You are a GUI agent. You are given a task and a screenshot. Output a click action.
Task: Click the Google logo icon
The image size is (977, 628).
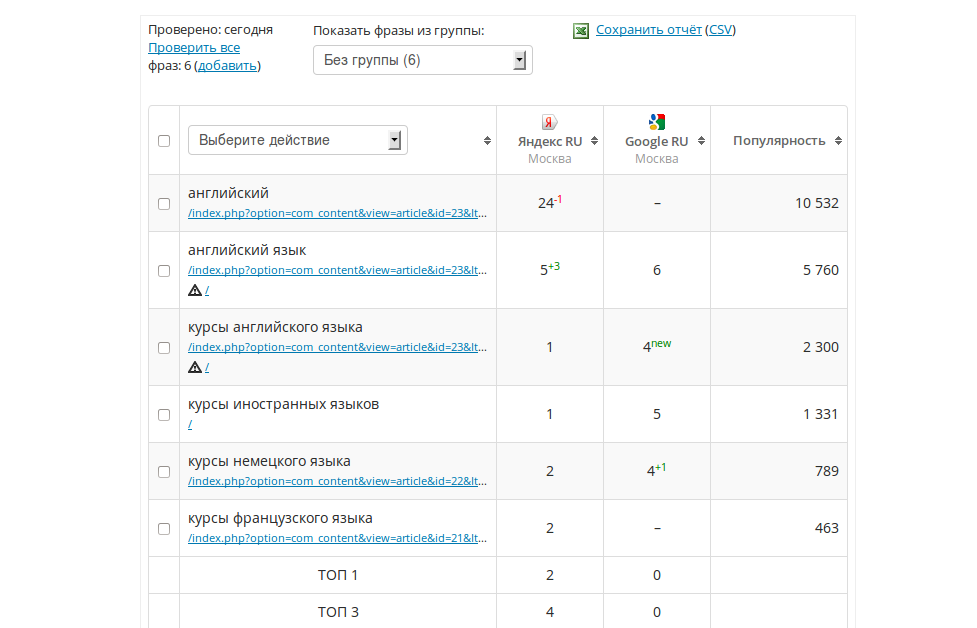pyautogui.click(x=656, y=122)
